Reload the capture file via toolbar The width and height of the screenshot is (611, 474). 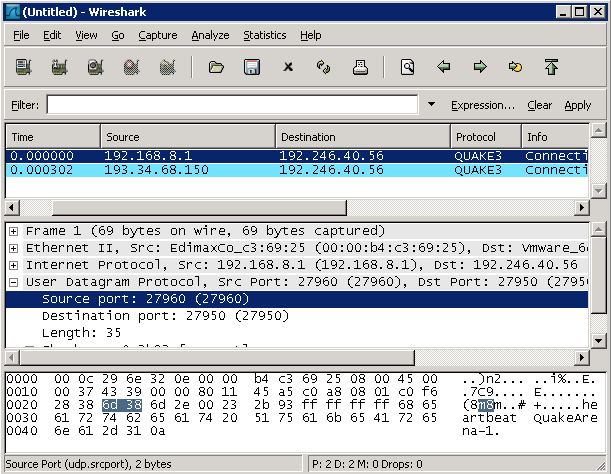point(323,68)
